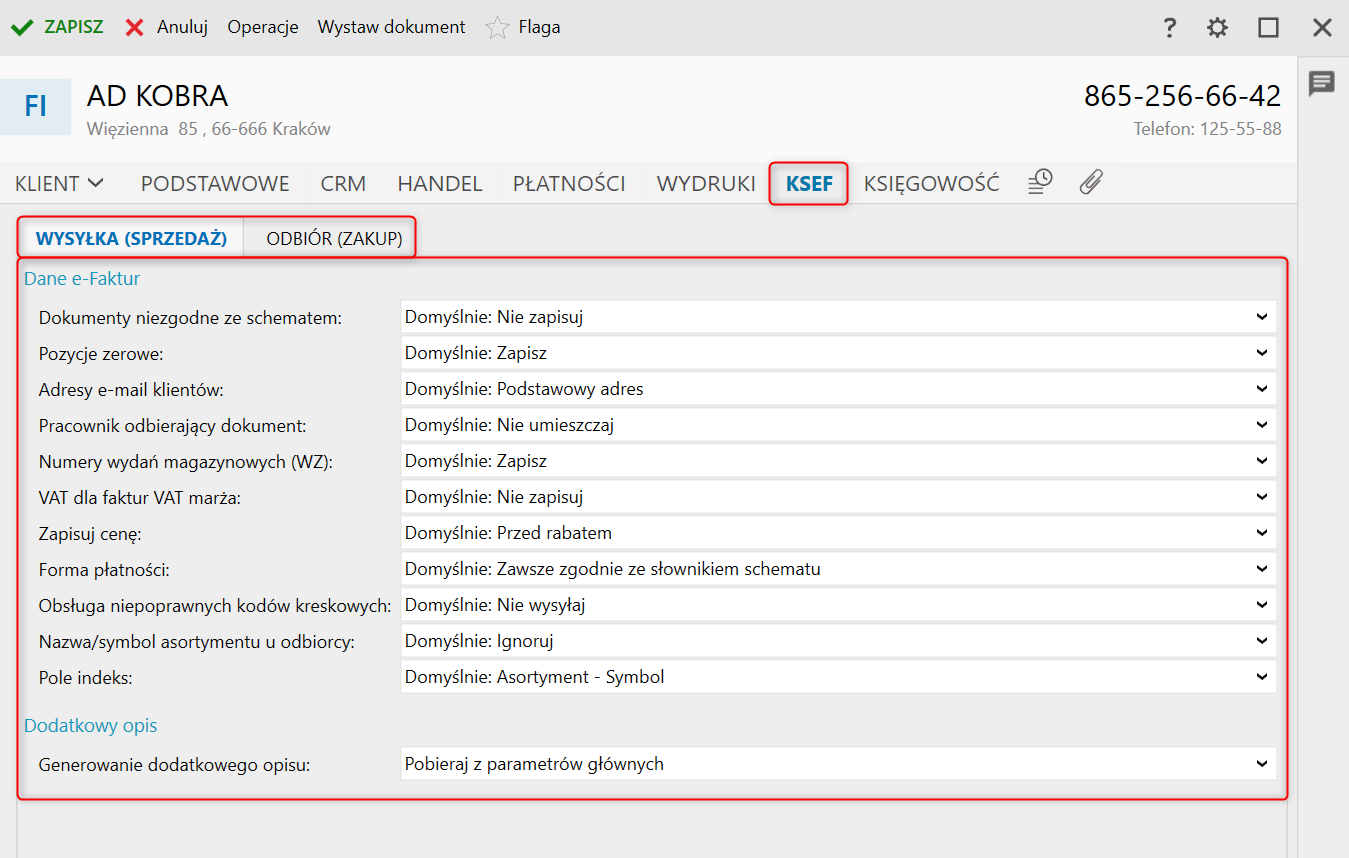This screenshot has height=858, width=1349.
Task: Save the record with ZAPISZ
Action: tap(58, 27)
